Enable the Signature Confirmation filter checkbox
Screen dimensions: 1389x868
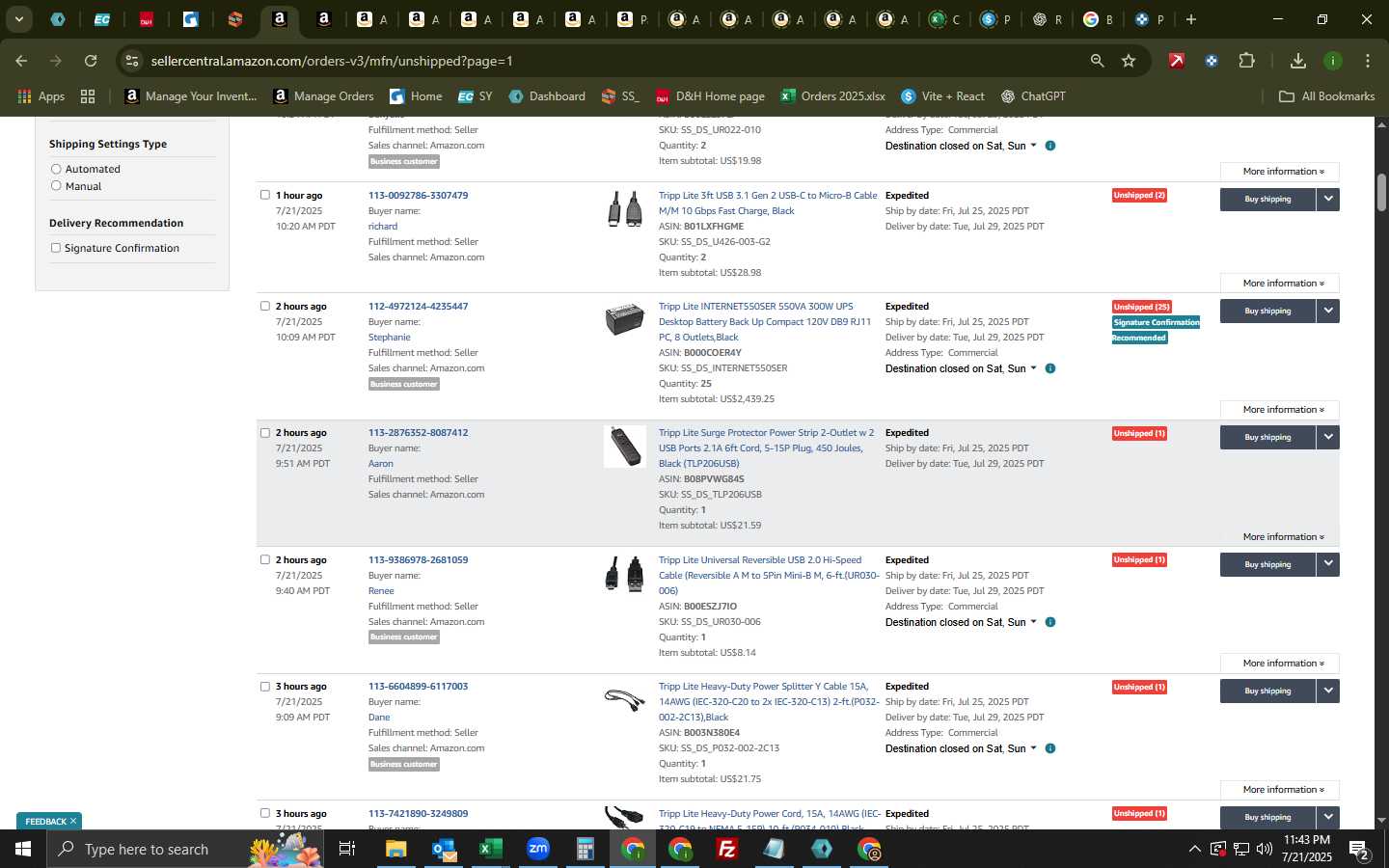pos(56,248)
